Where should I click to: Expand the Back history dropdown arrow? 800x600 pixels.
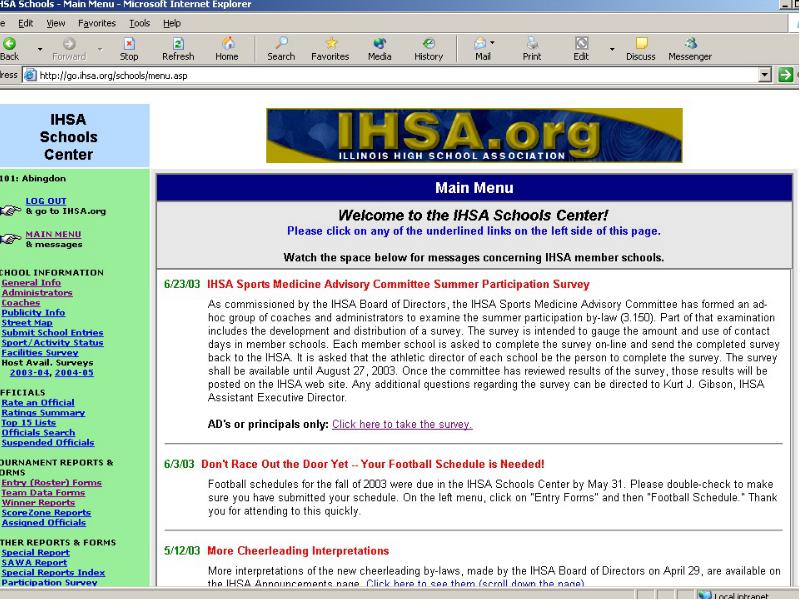tap(40, 49)
